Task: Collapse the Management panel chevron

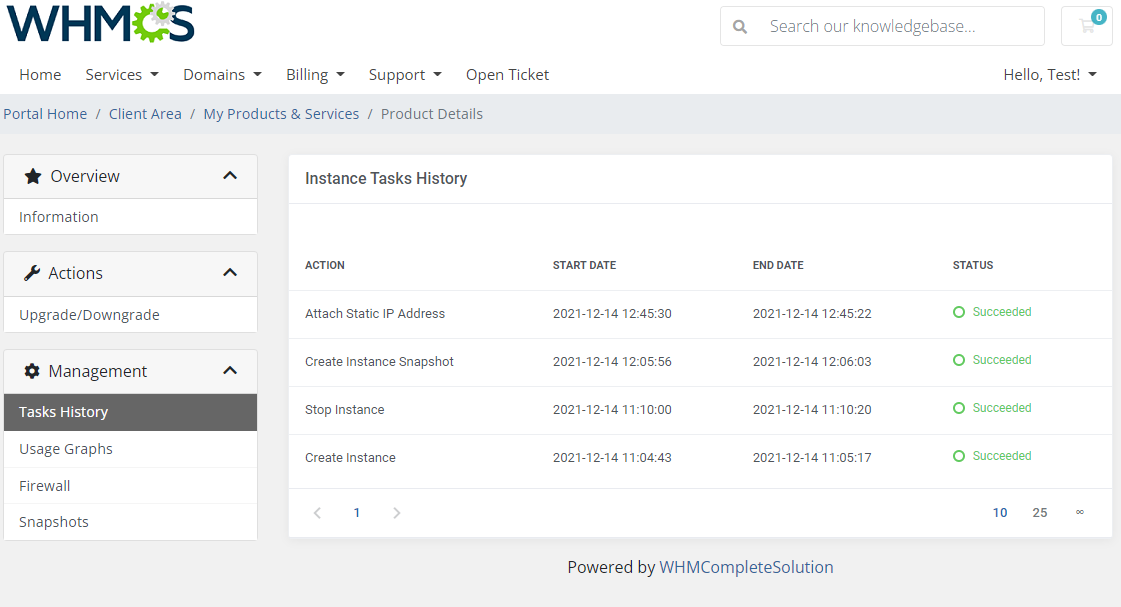Action: click(229, 370)
